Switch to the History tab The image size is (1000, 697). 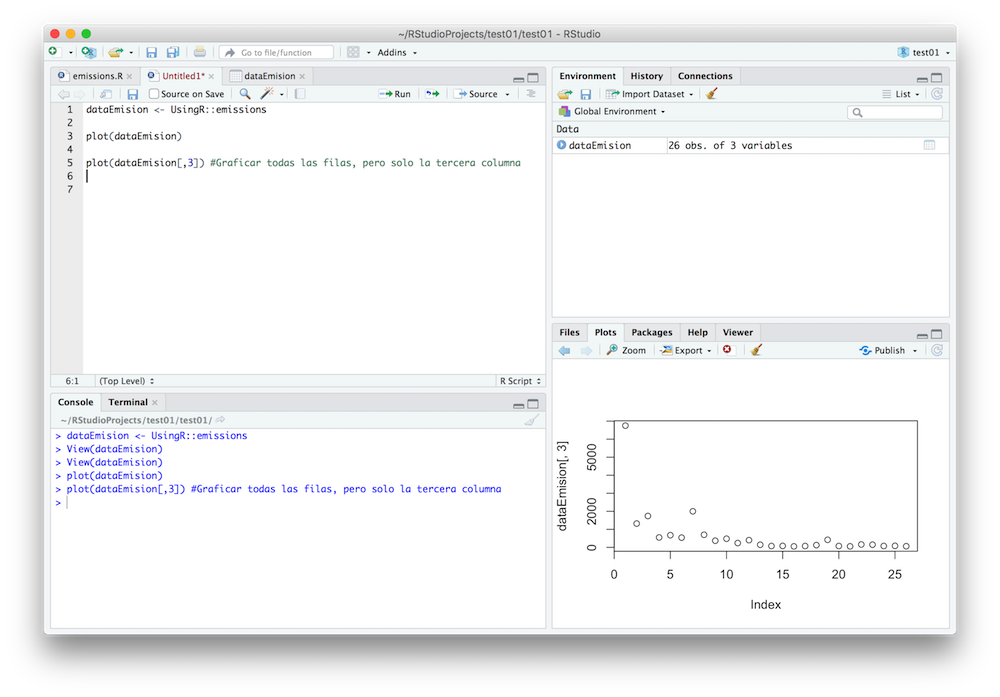646,76
